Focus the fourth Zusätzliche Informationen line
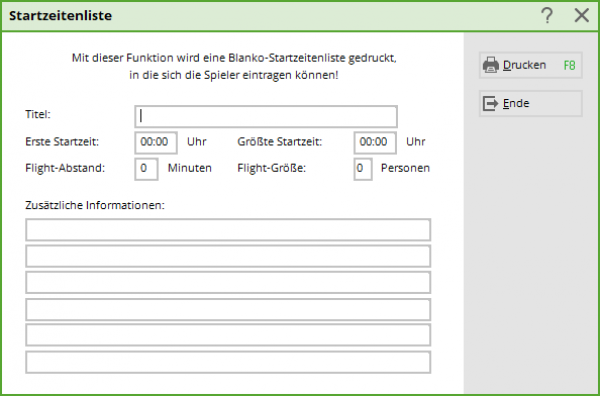Image resolution: width=600 pixels, height=396 pixels. click(x=228, y=309)
